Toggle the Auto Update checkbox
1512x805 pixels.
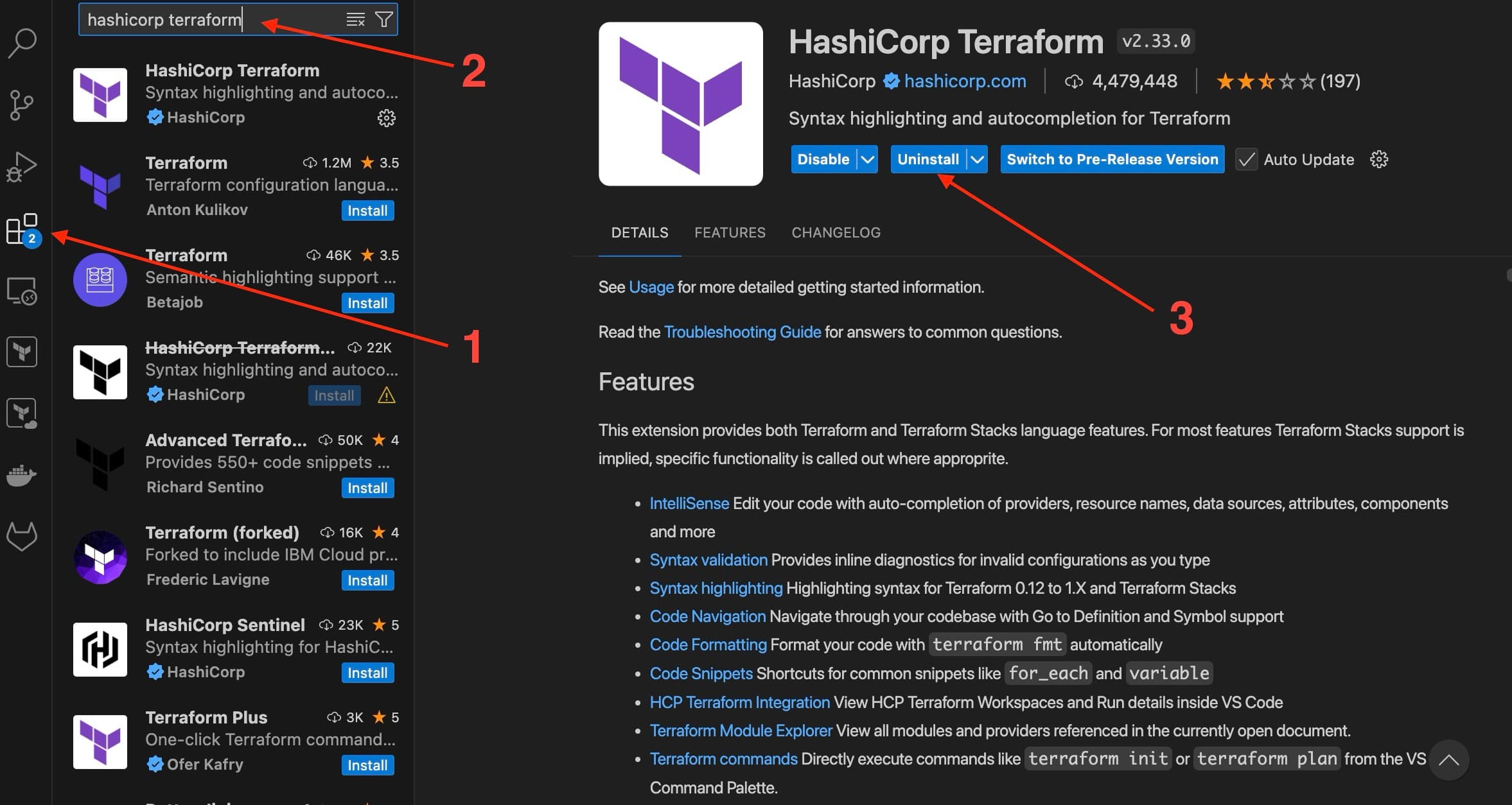[1246, 159]
